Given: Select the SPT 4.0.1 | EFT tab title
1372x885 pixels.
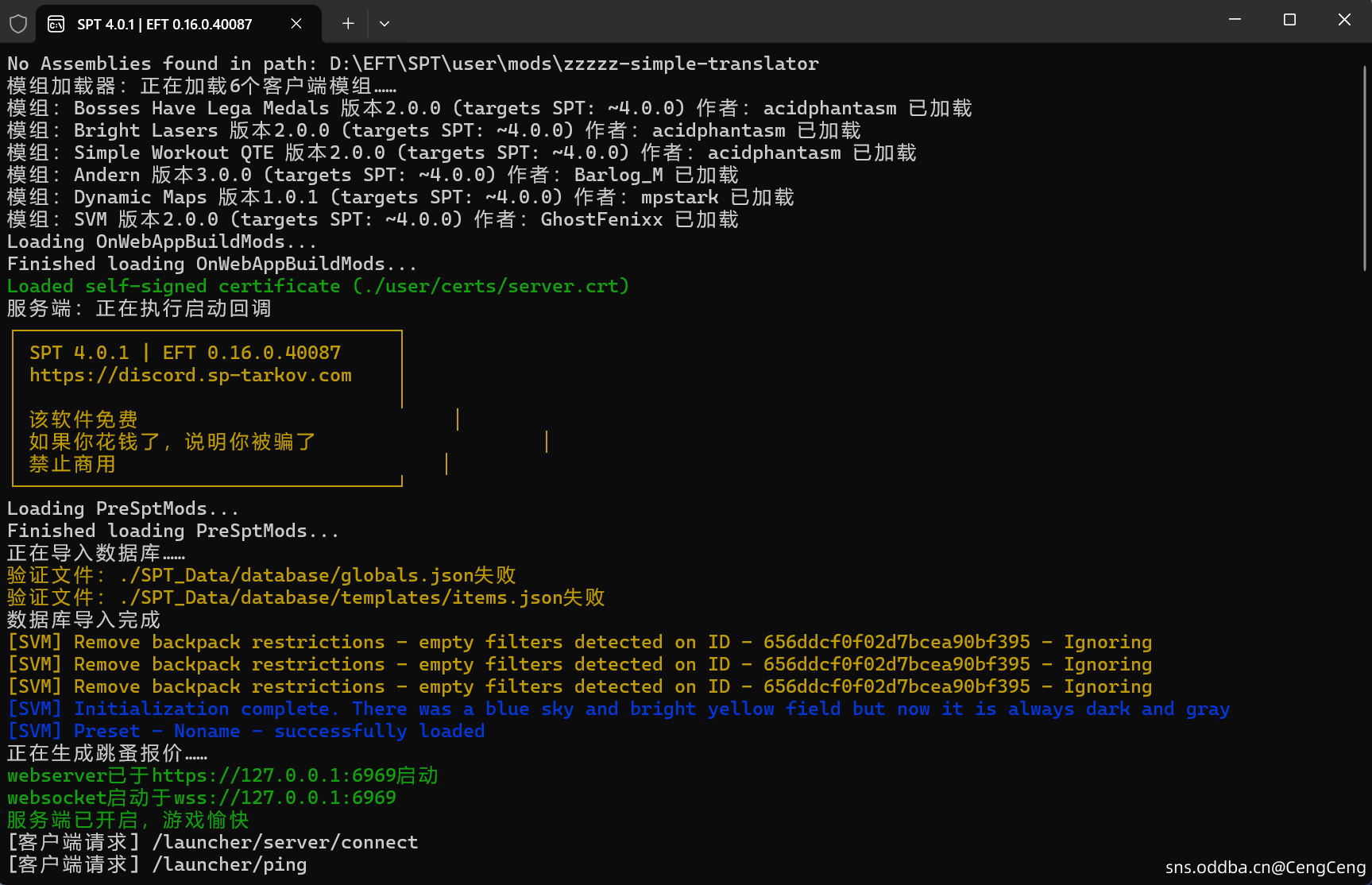Looking at the screenshot, I should point(164,25).
